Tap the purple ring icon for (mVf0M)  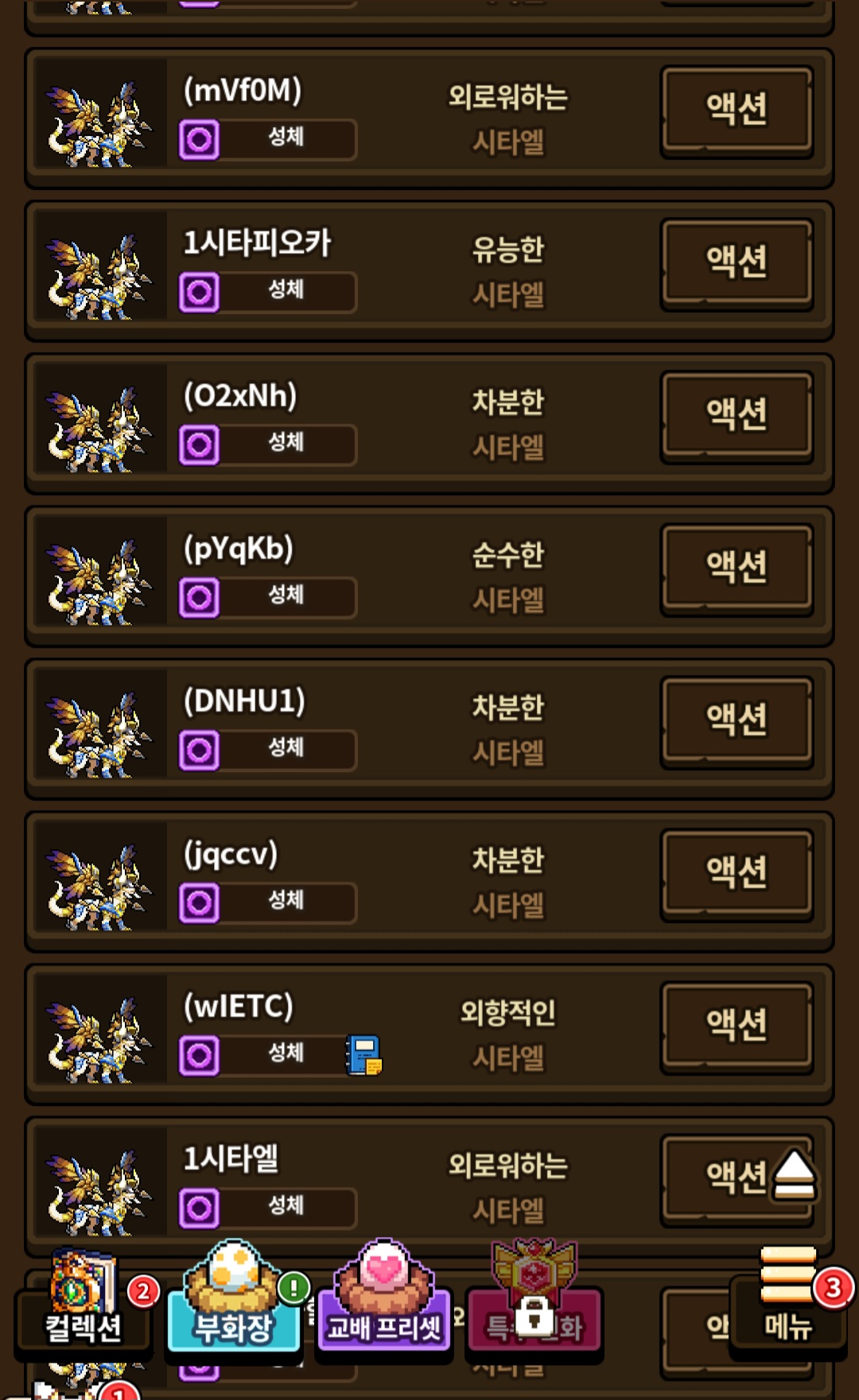[x=199, y=140]
